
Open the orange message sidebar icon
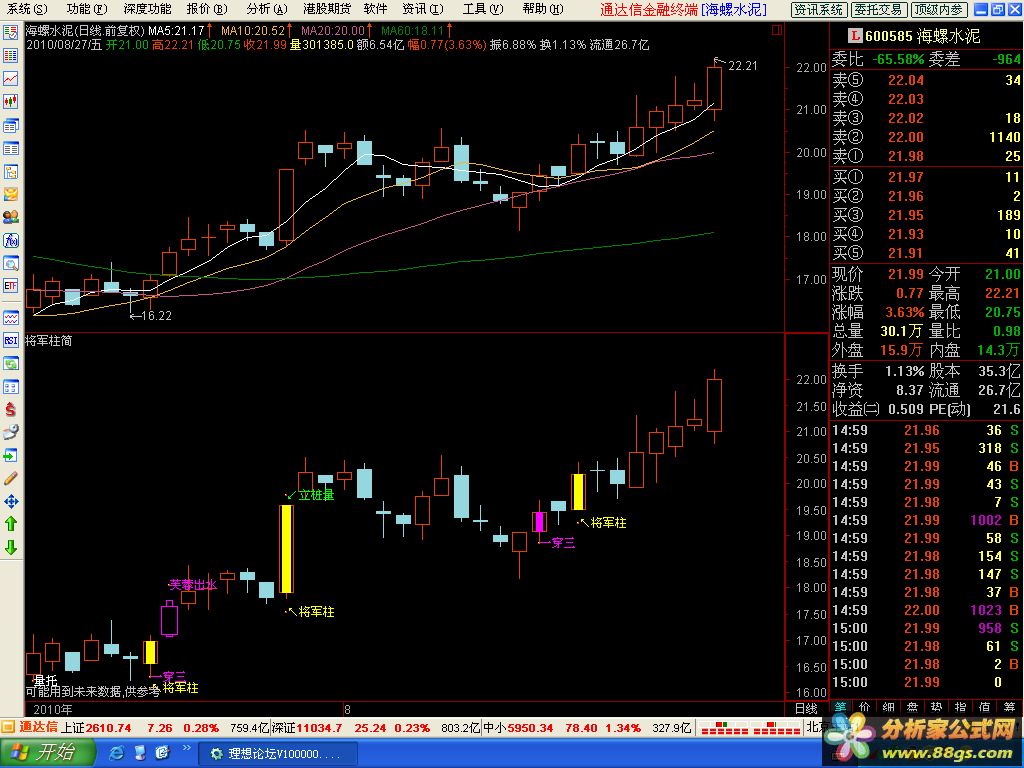[x=10, y=194]
